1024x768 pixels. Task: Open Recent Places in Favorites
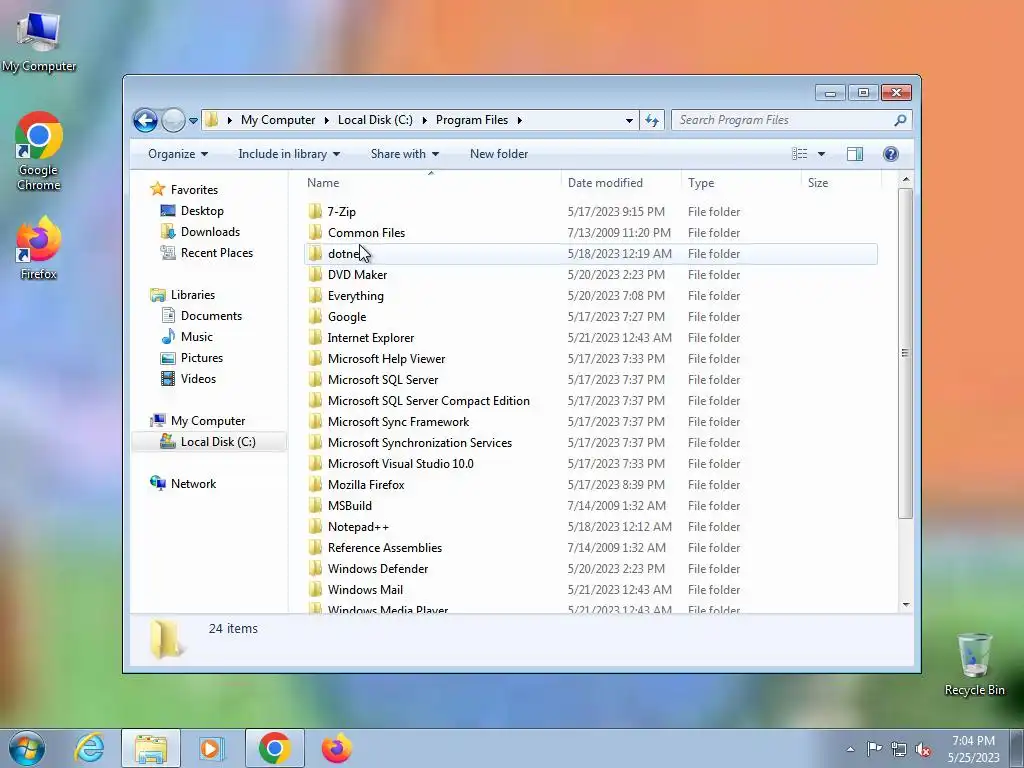216,253
